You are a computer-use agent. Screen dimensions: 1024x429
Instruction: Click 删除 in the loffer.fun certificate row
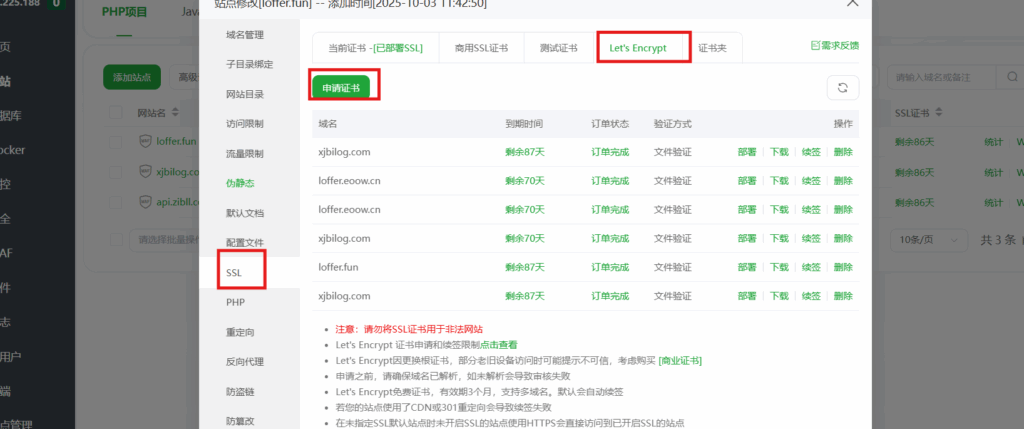click(843, 267)
